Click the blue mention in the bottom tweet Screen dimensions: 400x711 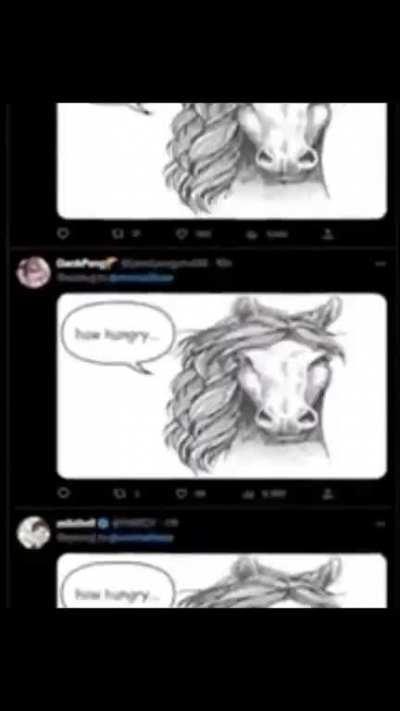click(141, 538)
